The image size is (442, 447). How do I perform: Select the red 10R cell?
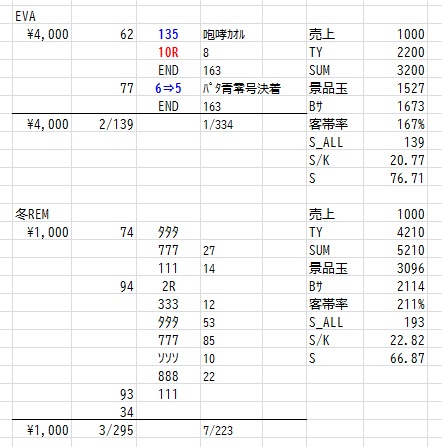coord(168,52)
